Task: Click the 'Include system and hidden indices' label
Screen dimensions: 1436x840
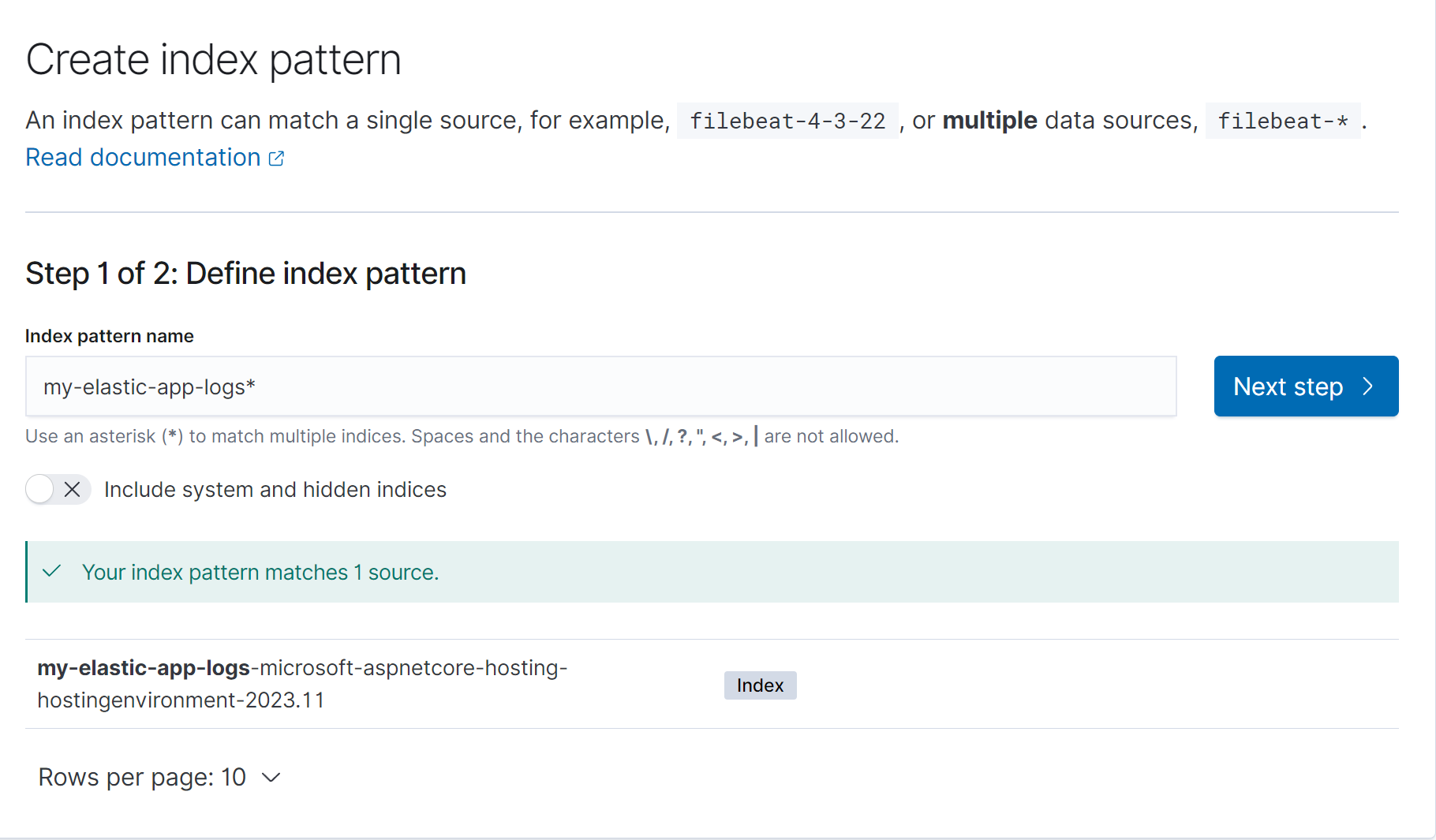Action: [x=275, y=490]
